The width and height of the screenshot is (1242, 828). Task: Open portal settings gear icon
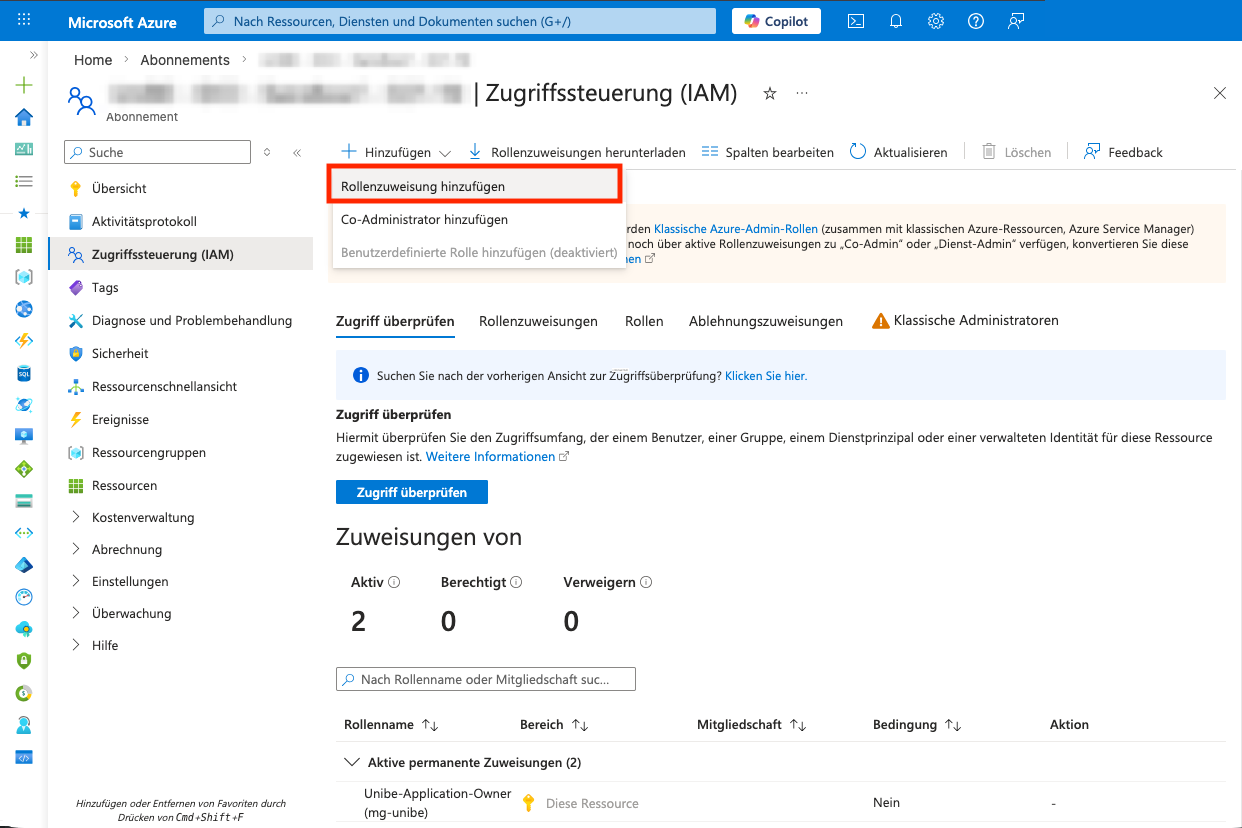point(936,21)
